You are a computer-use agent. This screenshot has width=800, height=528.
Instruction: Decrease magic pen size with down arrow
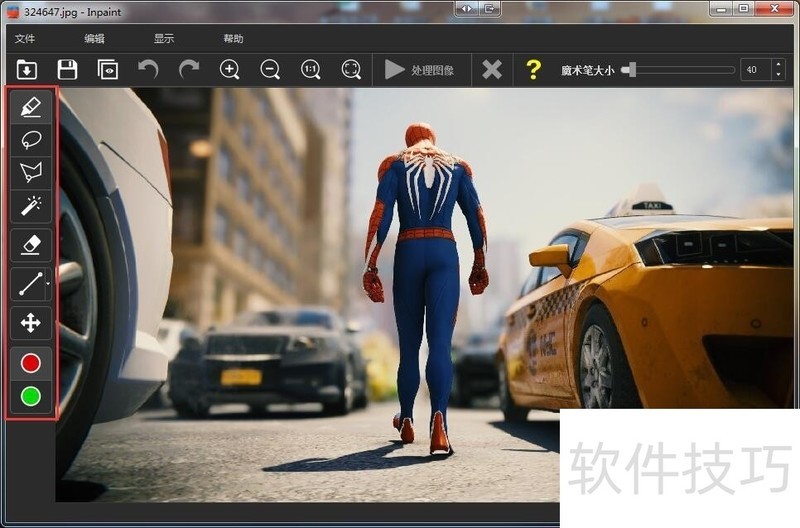[x=778, y=75]
